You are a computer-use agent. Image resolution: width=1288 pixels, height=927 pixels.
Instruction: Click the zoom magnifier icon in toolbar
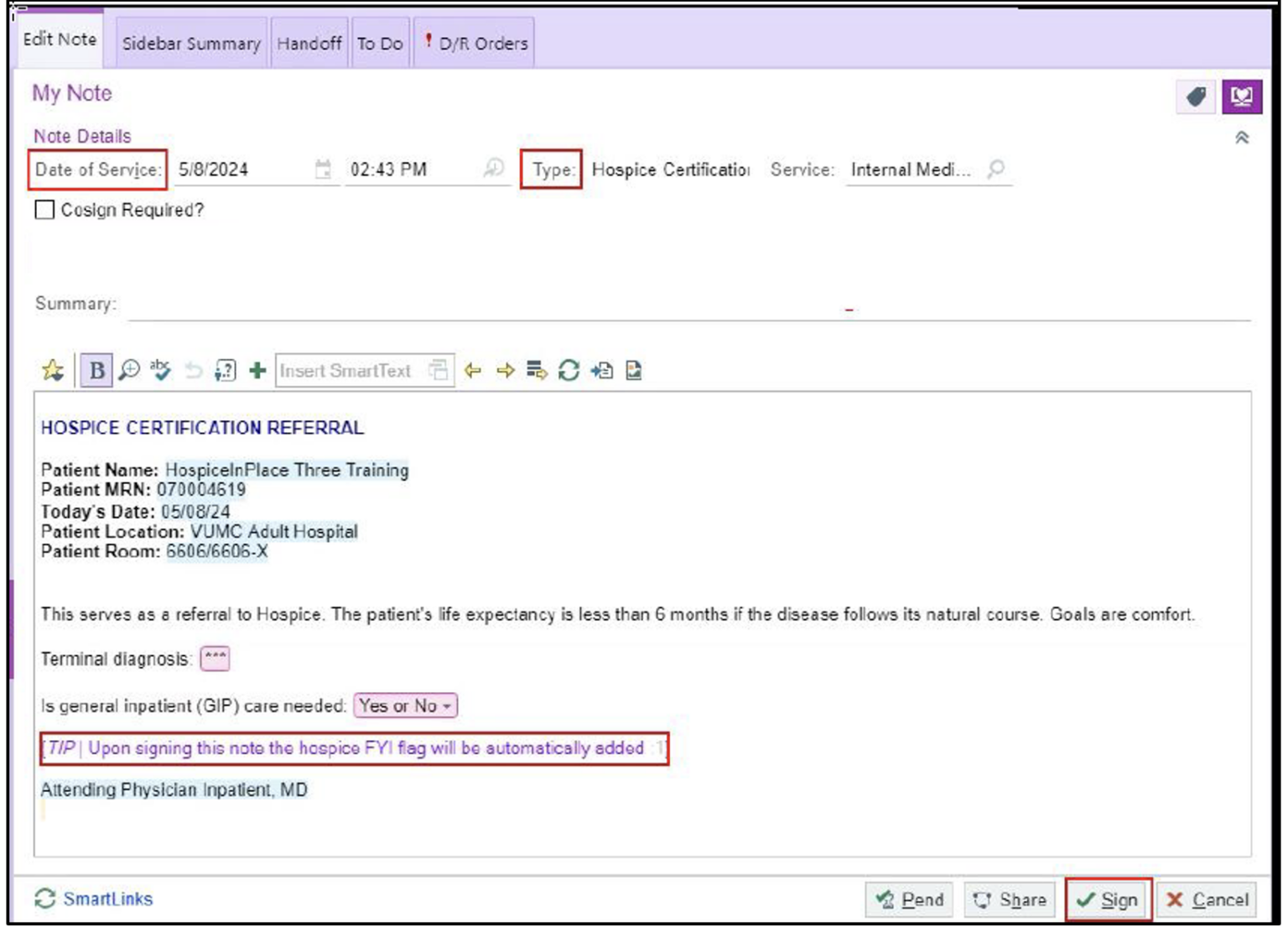pos(129,370)
